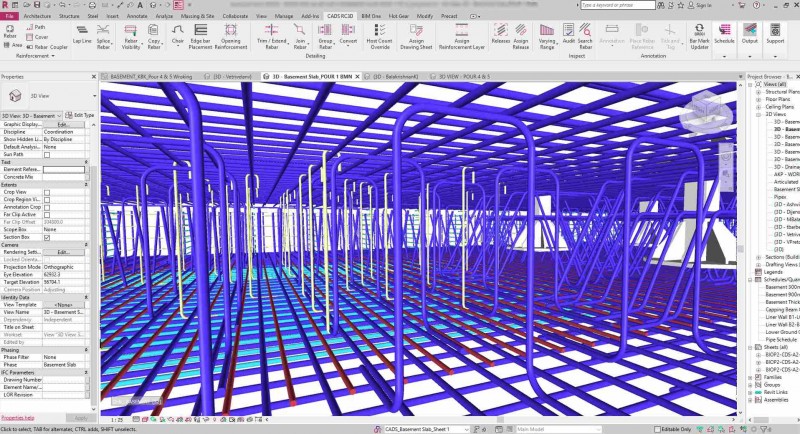The image size is (800, 434).
Task: Click the View Template None button
Action: coord(64,305)
